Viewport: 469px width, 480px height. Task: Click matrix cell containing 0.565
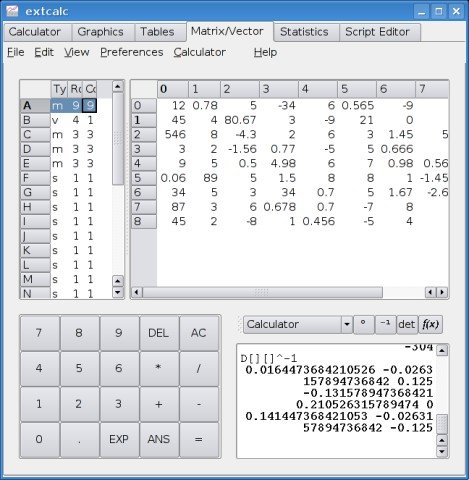[x=357, y=106]
